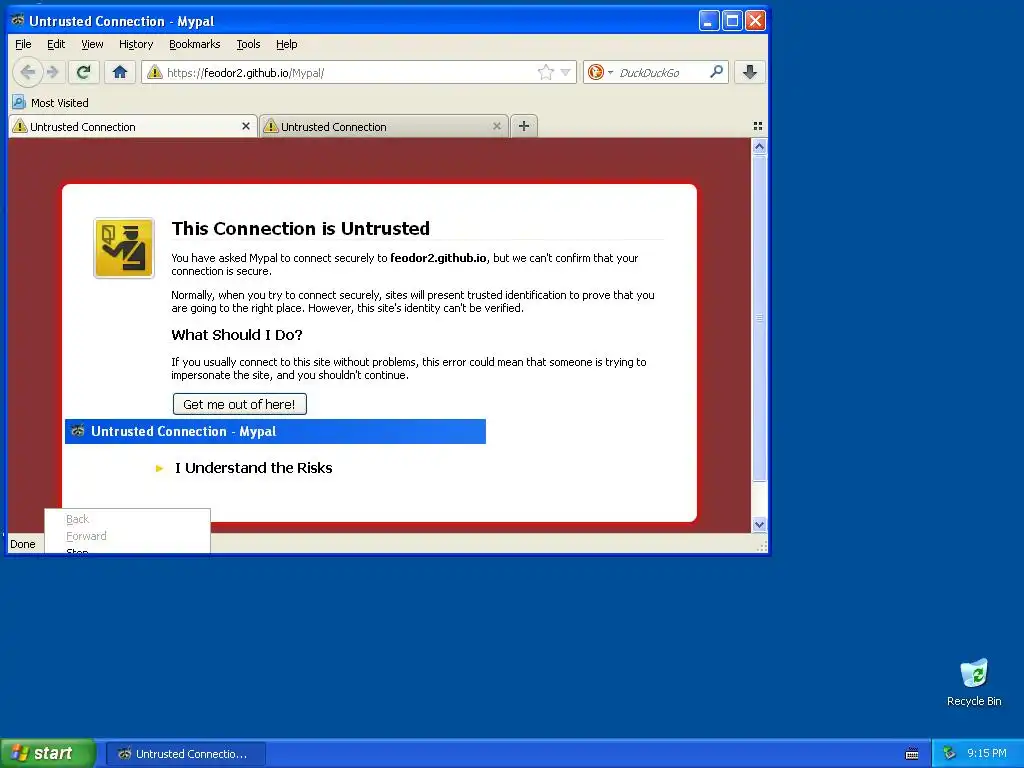1024x768 pixels.
Task: Click the warning icon in the address bar
Action: [155, 72]
